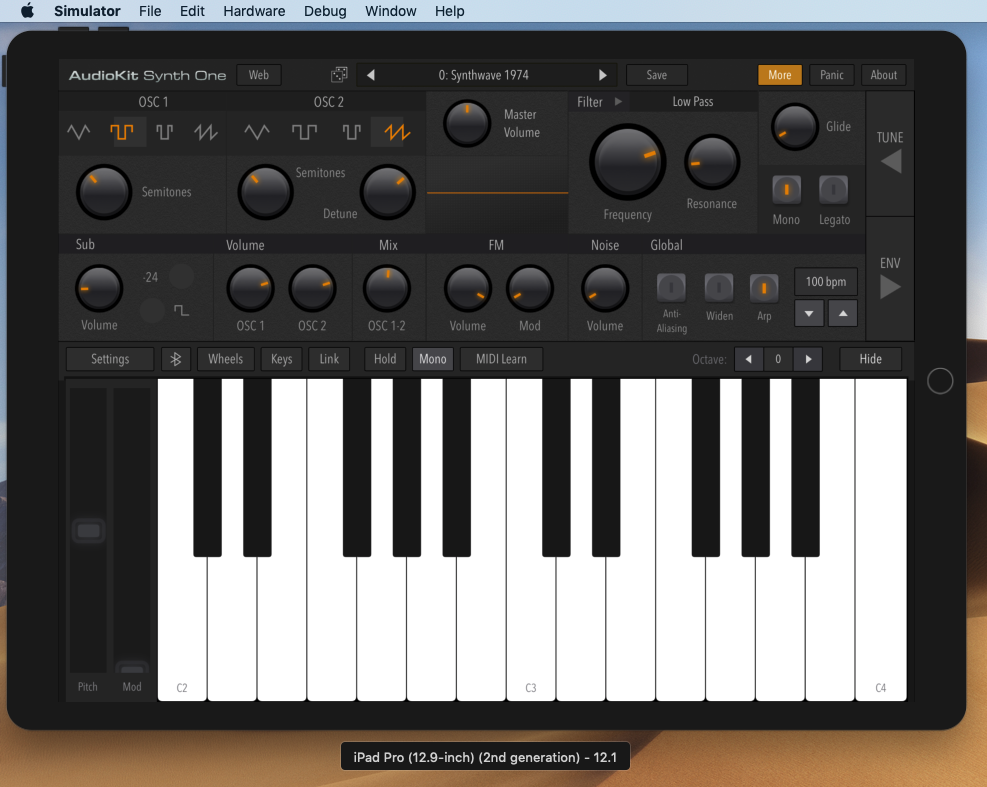This screenshot has width=987, height=787.
Task: Toggle the Mono switch near Glide
Action: pyautogui.click(x=786, y=190)
